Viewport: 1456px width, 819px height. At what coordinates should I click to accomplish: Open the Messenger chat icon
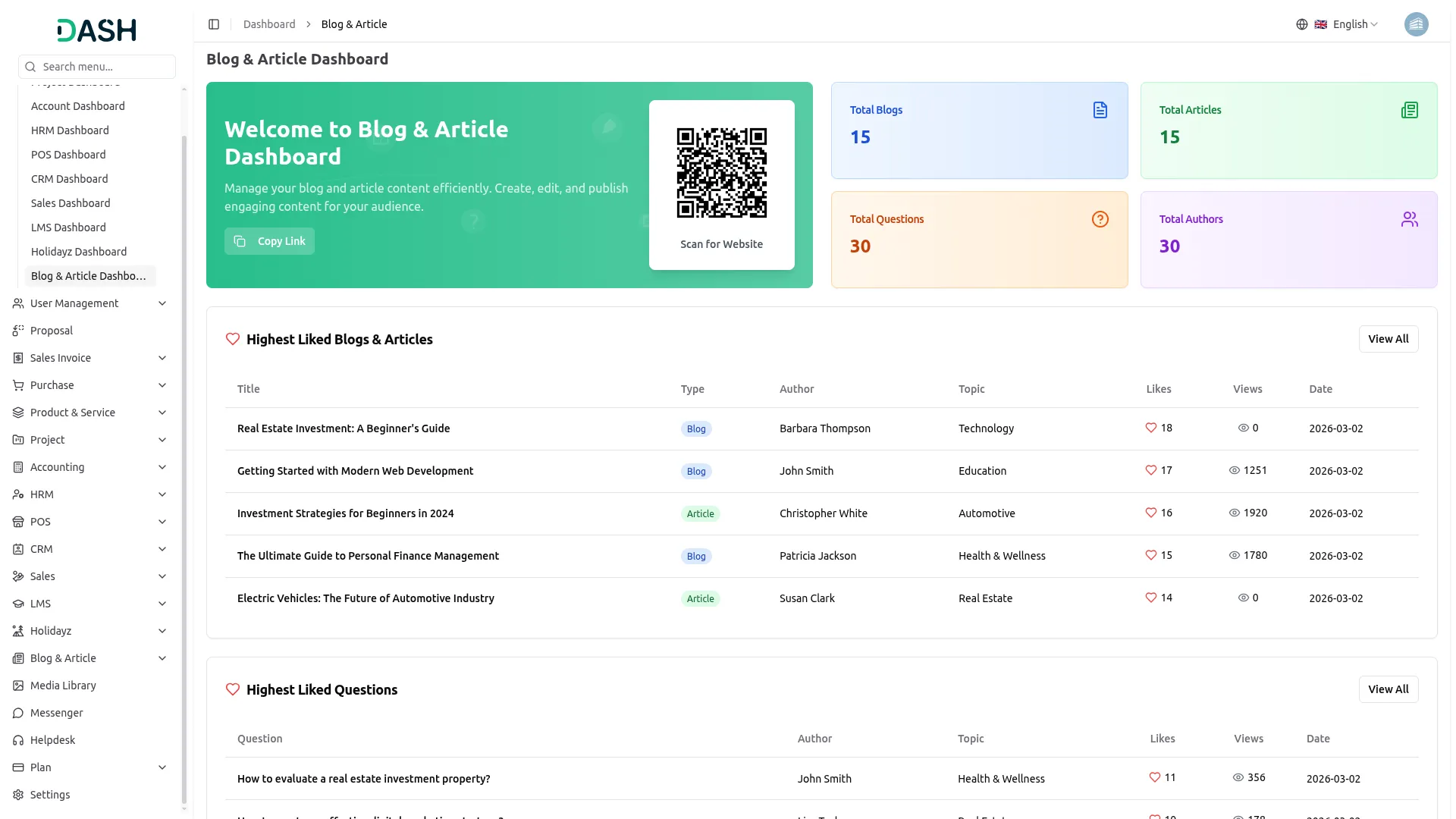coord(18,713)
